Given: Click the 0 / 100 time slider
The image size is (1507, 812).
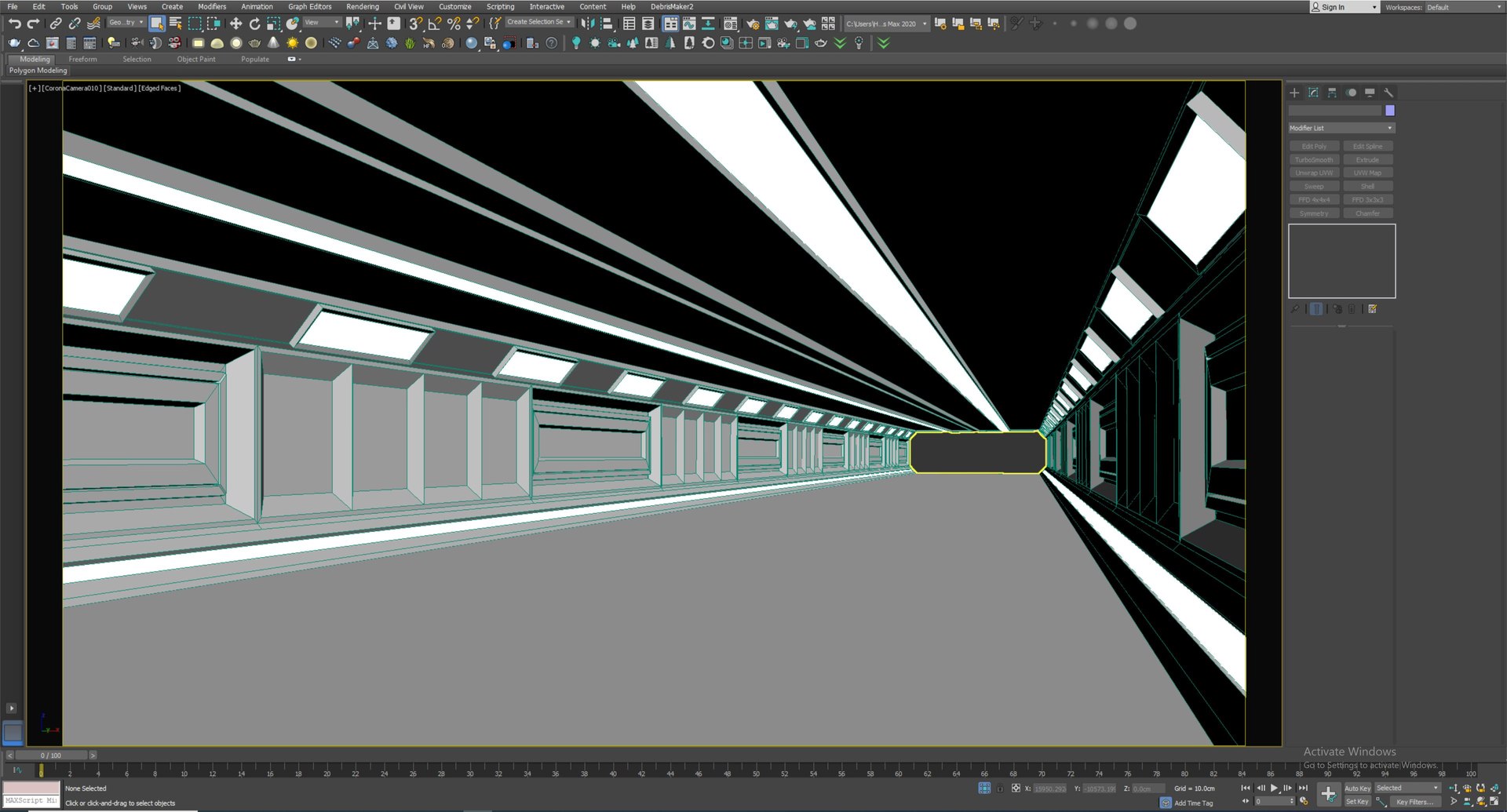Looking at the screenshot, I should [x=51, y=756].
